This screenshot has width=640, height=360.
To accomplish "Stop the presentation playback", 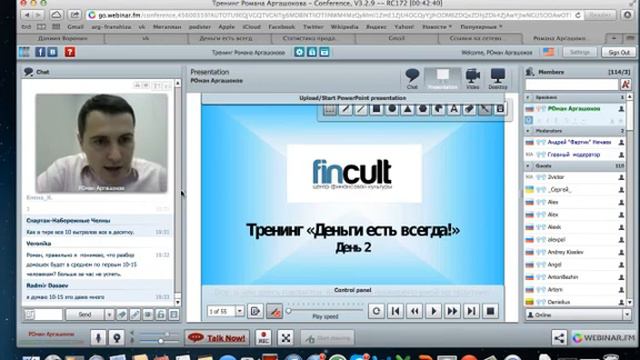I will 490,311.
